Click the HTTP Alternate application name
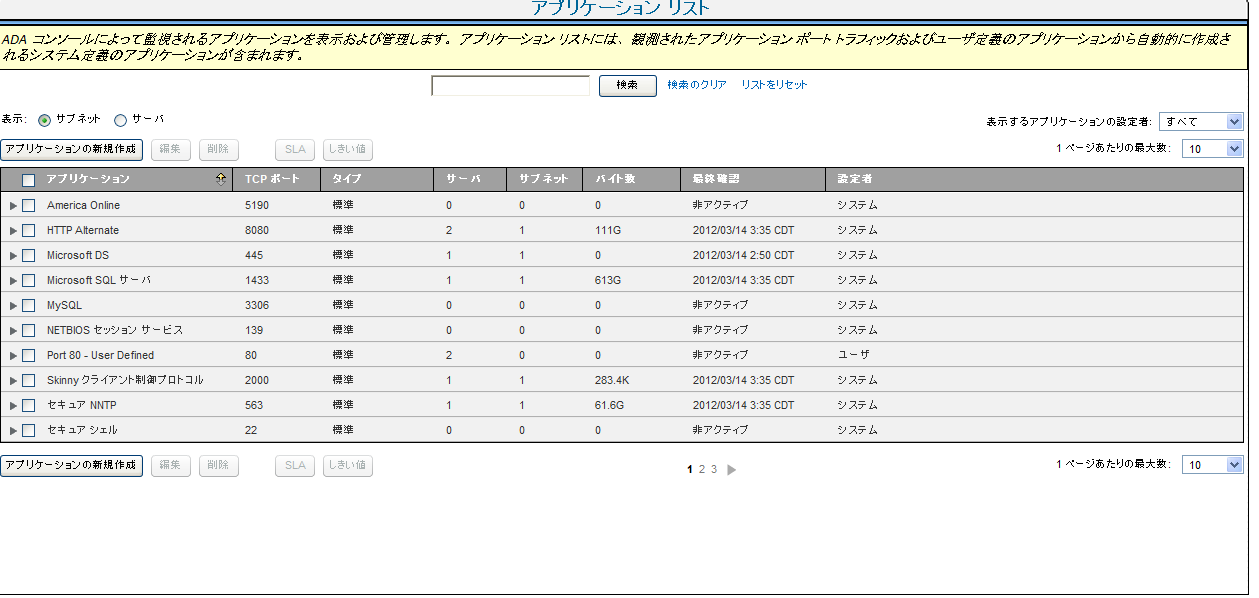 point(83,230)
